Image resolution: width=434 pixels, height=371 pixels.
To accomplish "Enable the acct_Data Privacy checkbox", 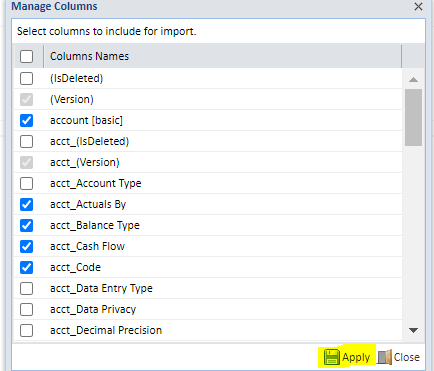I will click(26, 309).
